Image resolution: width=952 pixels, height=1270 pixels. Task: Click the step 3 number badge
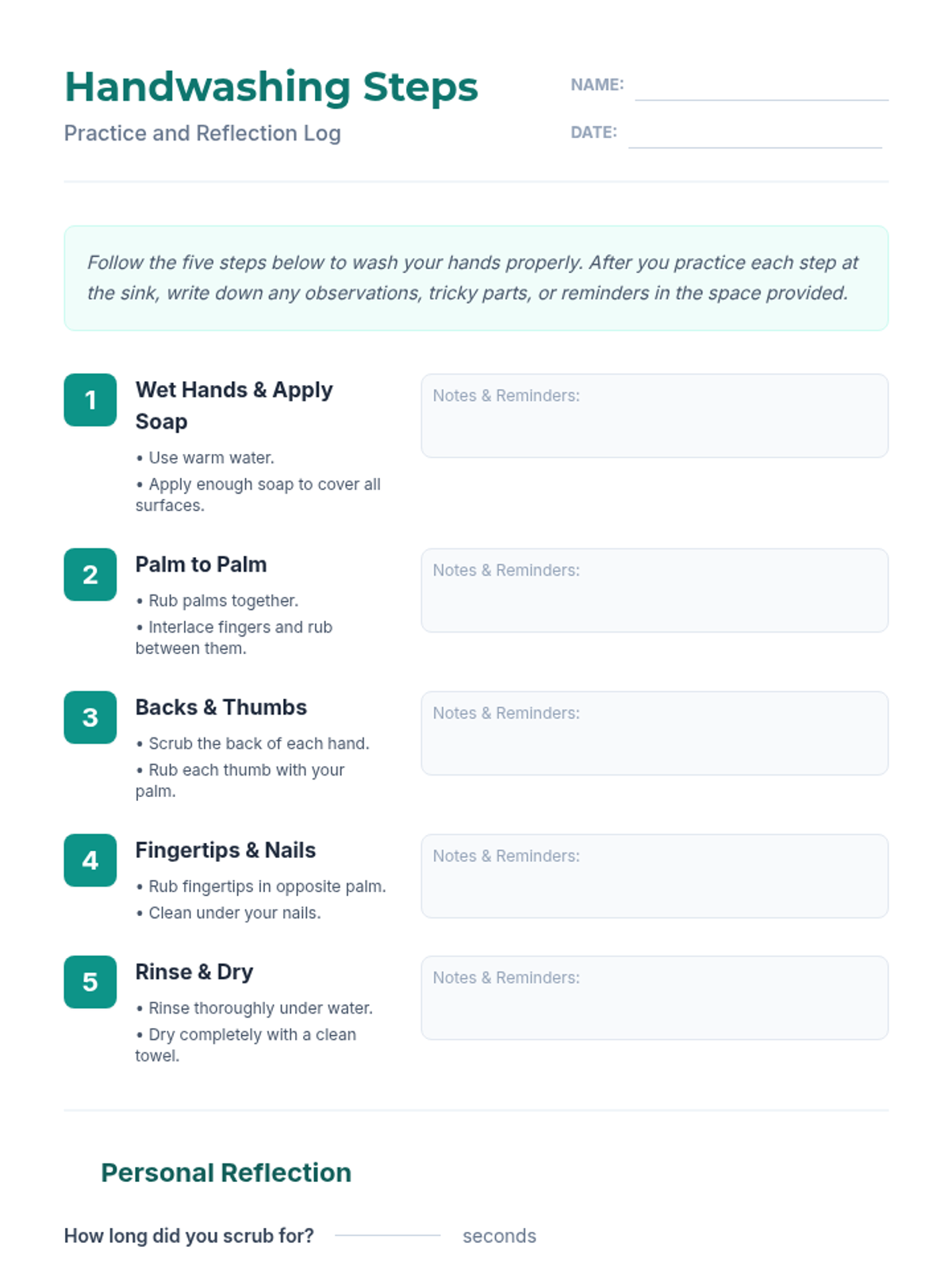click(90, 718)
